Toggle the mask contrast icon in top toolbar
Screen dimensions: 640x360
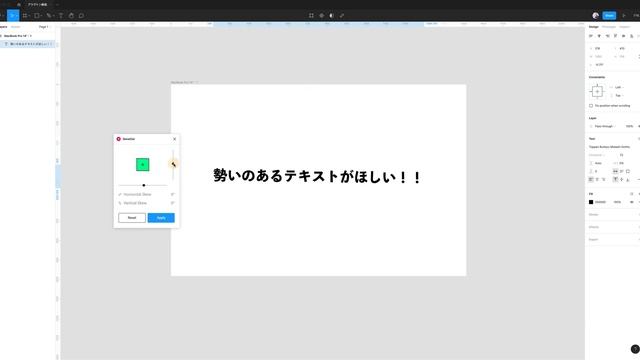331,16
